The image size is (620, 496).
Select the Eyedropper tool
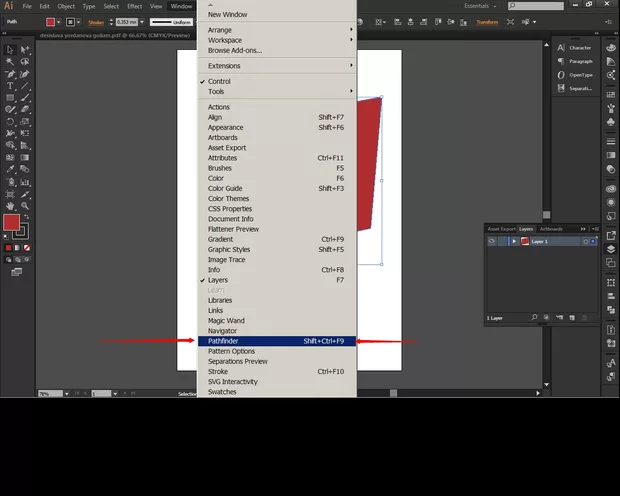[x=10, y=169]
